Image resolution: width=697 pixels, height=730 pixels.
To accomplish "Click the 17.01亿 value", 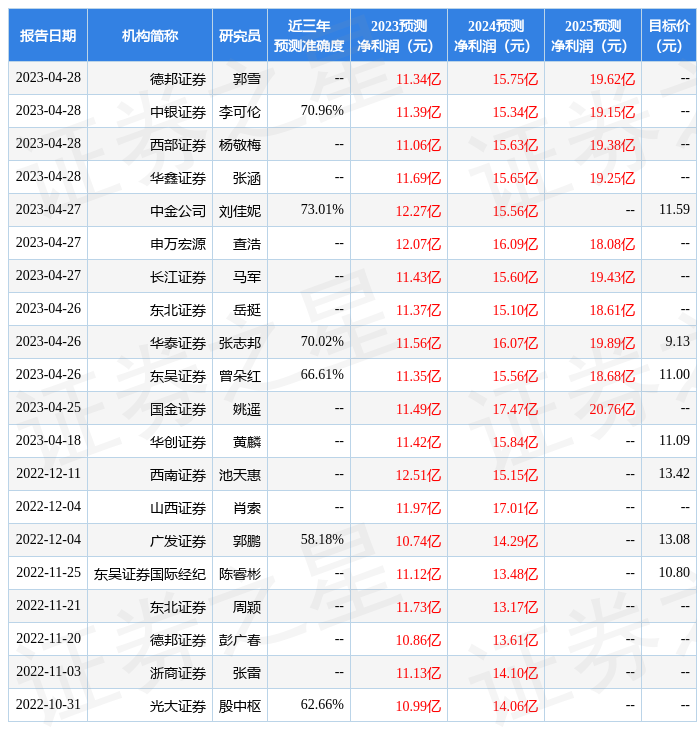I will (515, 508).
